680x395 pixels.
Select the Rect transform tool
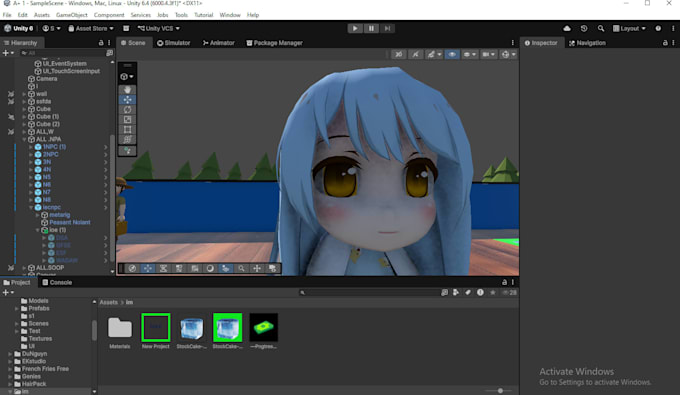[x=127, y=129]
